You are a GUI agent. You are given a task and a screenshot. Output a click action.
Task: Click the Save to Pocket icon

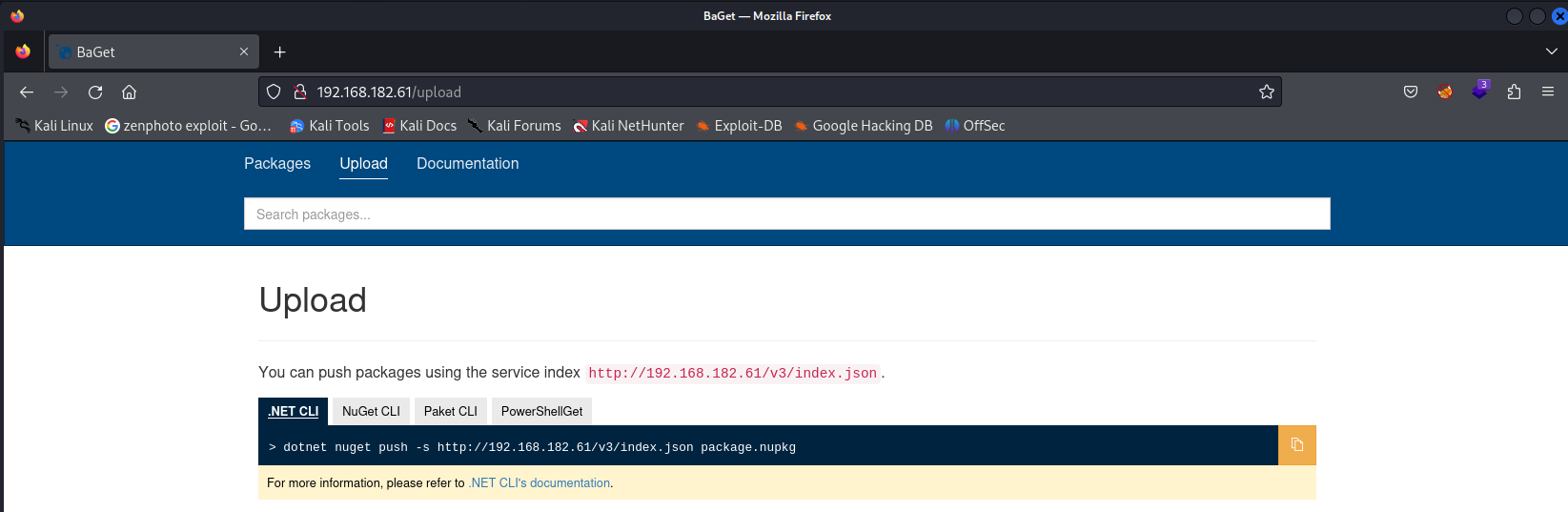[1411, 92]
